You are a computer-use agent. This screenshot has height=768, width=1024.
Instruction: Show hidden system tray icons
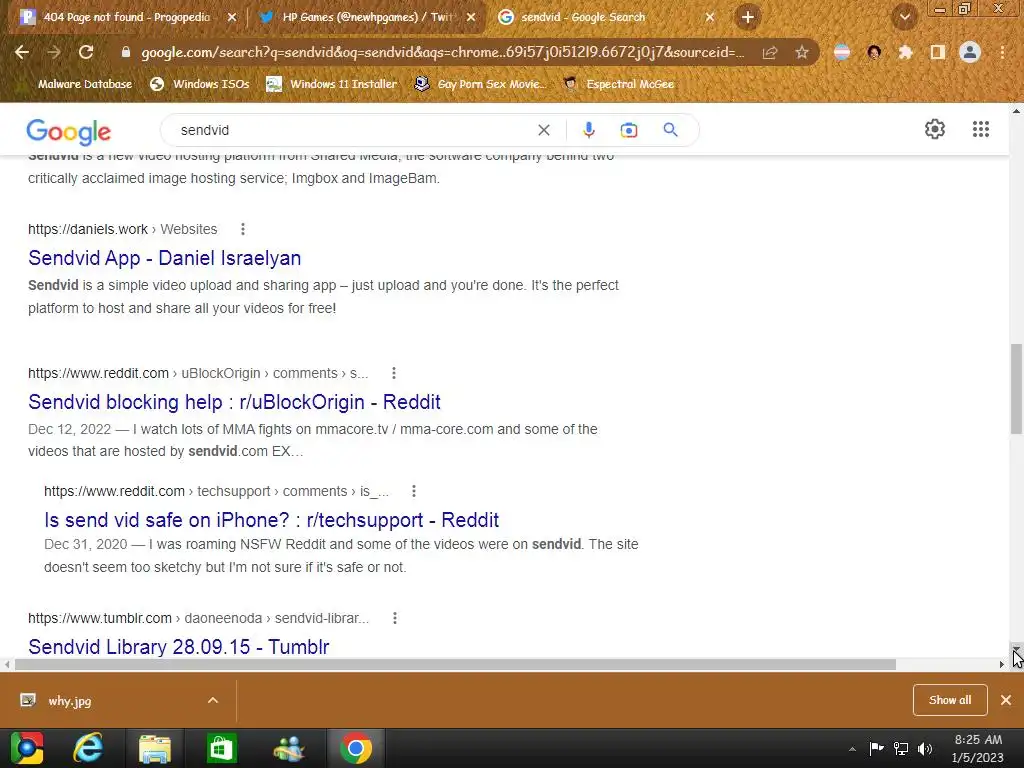852,748
